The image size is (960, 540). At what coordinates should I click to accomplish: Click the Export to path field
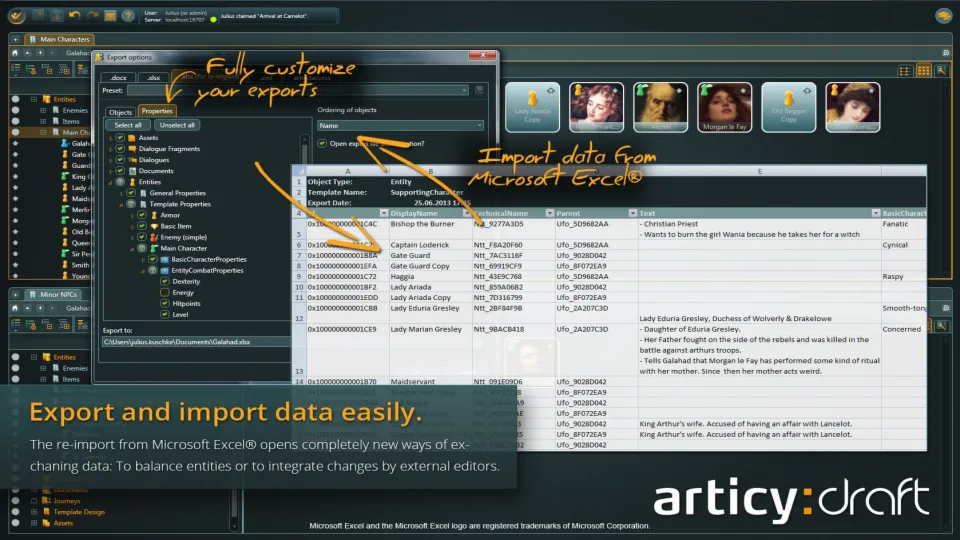197,342
